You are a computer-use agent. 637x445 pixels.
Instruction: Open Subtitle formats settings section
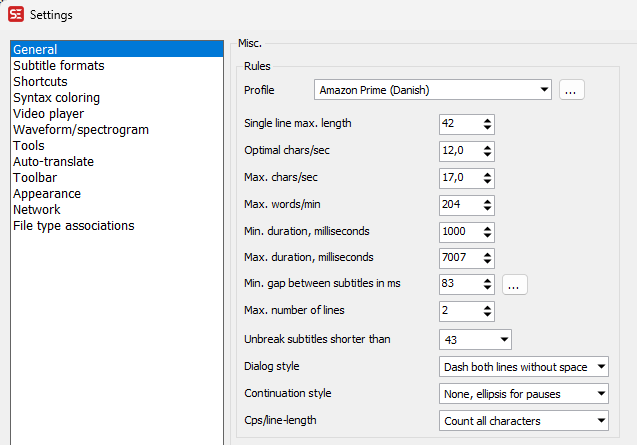pyautogui.click(x=58, y=66)
